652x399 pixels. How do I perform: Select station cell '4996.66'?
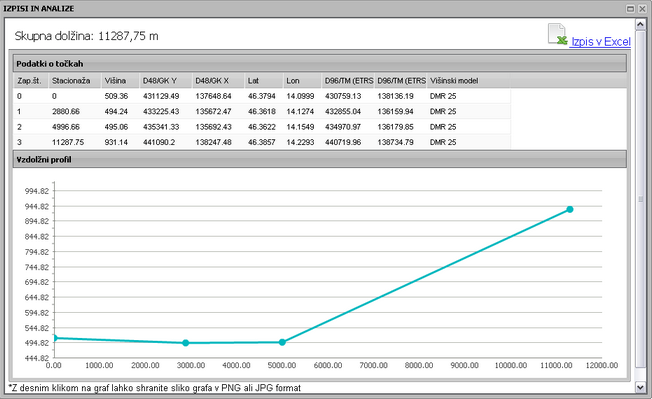click(66, 127)
